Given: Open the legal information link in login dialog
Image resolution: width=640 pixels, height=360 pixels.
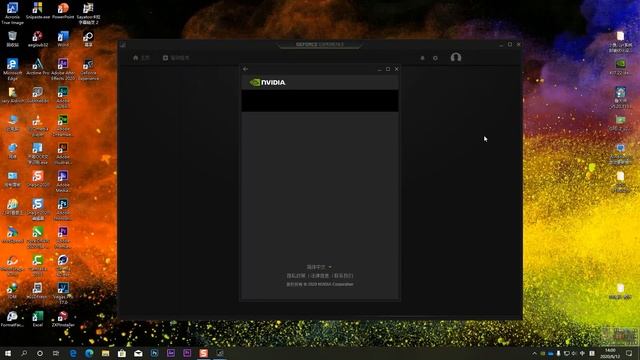Looking at the screenshot, I should [x=320, y=276].
